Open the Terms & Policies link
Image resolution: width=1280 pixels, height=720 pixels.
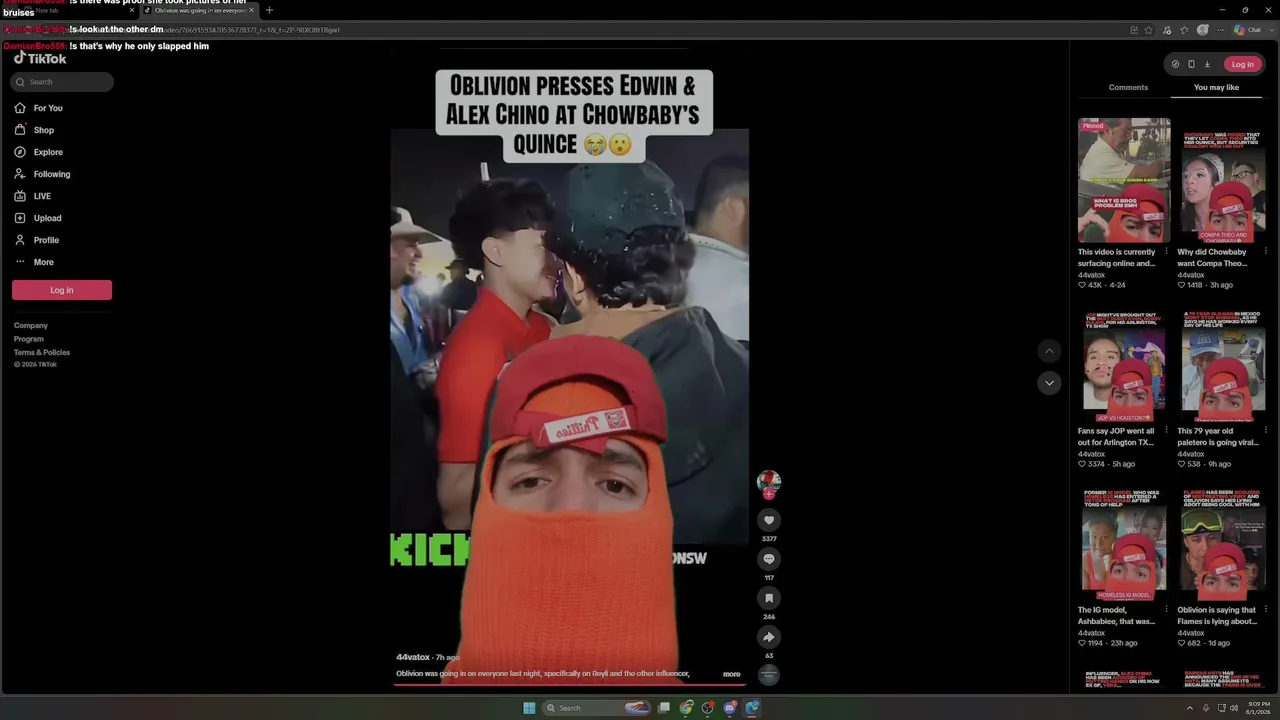tap(42, 352)
